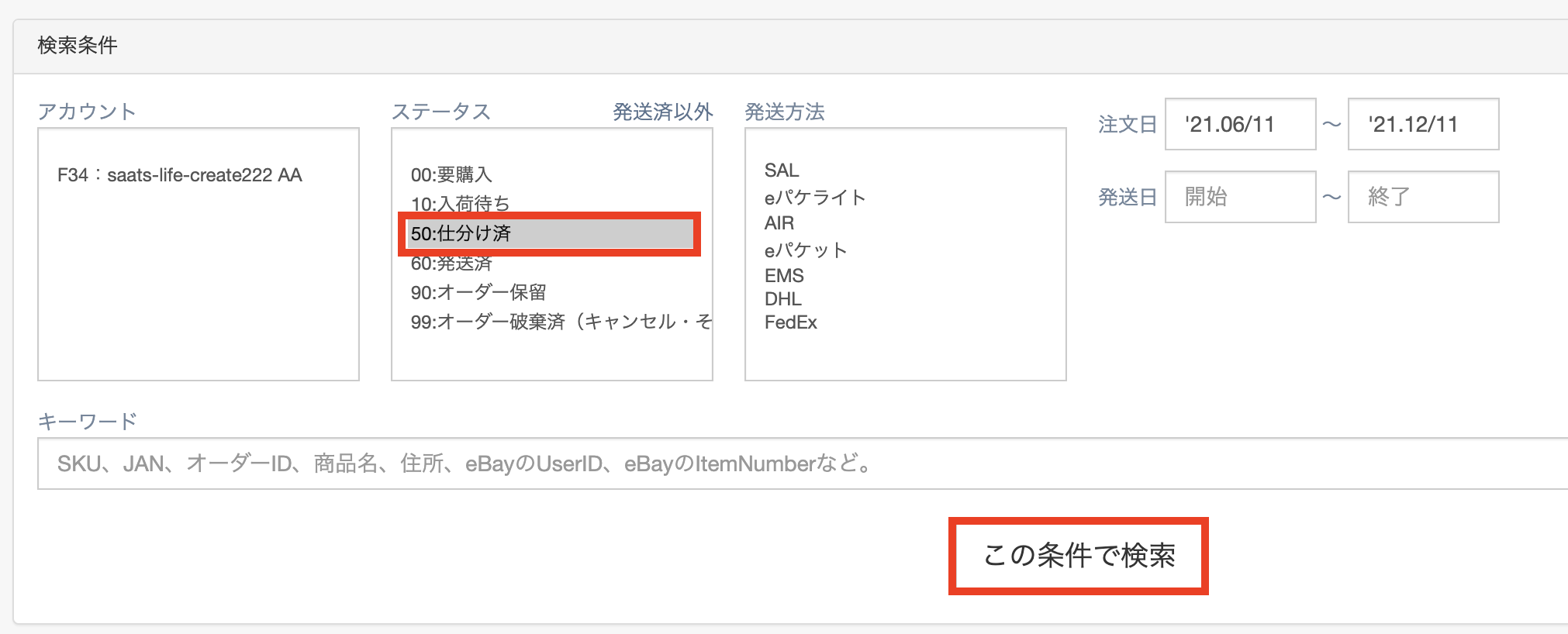The height and width of the screenshot is (634, 1568).
Task: Select SAL shipping method
Action: [781, 171]
